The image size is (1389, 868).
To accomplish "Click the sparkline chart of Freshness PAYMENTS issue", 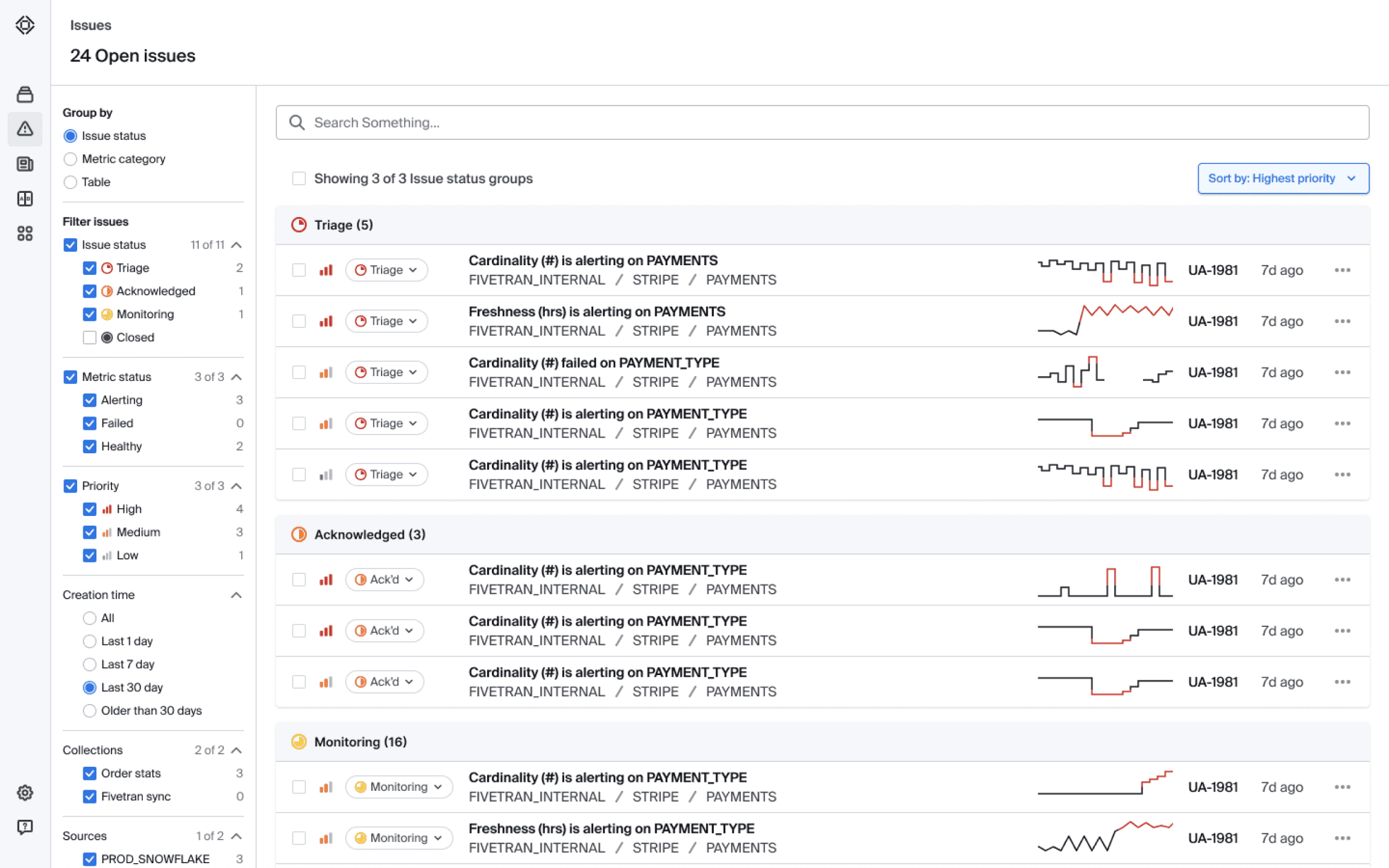I will click(1105, 320).
